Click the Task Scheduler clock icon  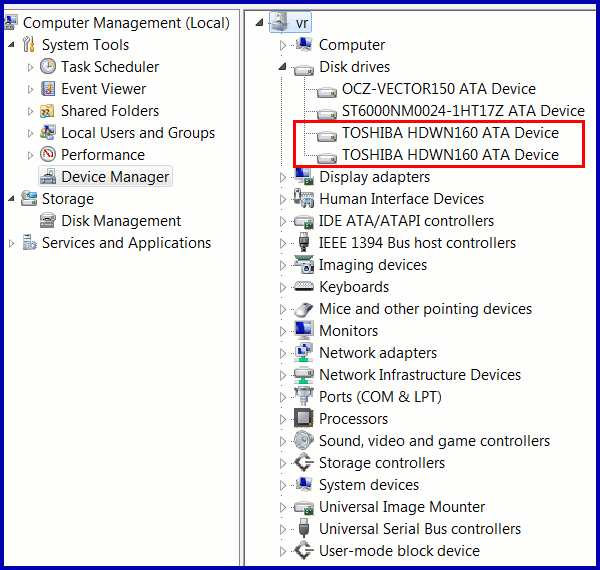pos(47,67)
